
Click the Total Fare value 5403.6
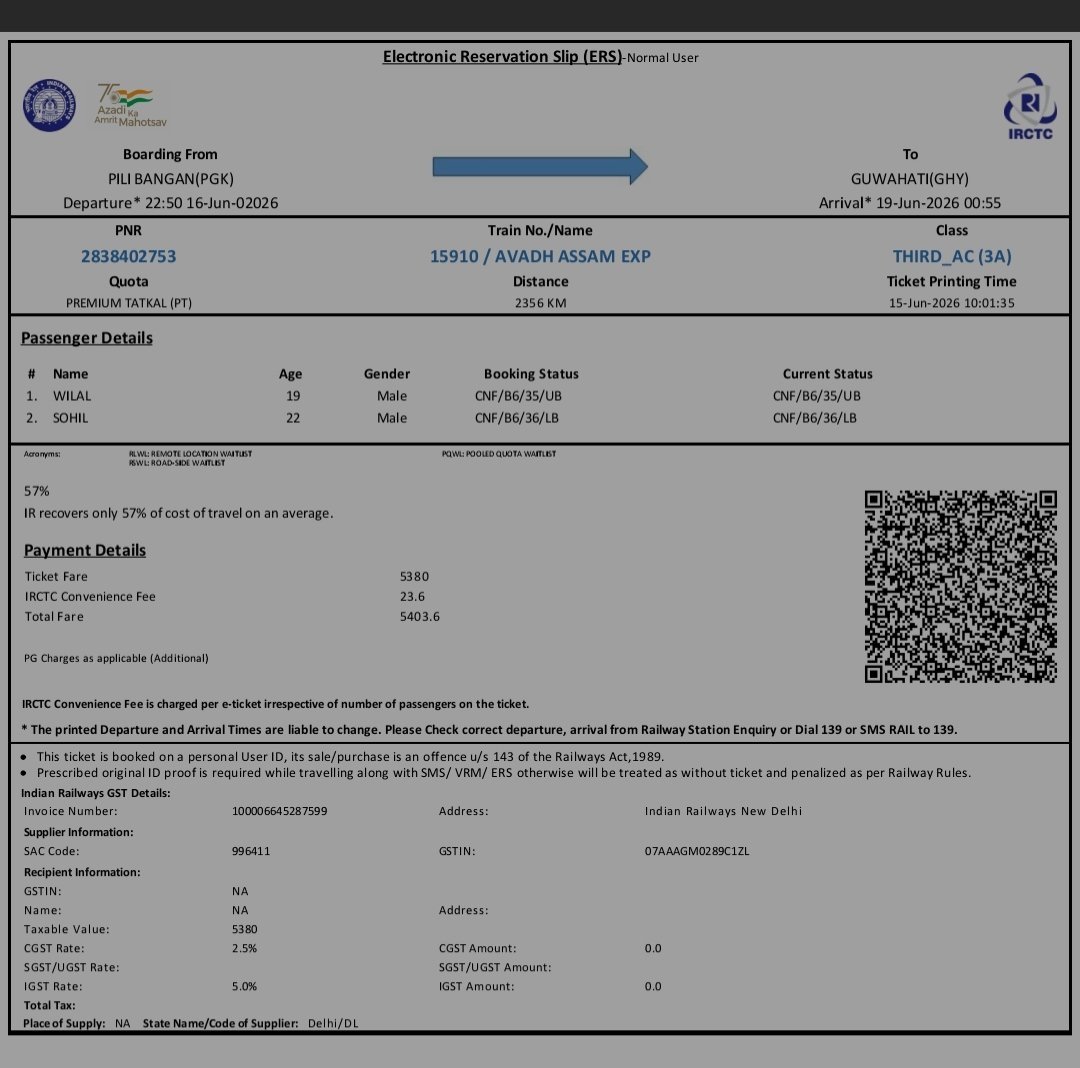click(x=419, y=616)
